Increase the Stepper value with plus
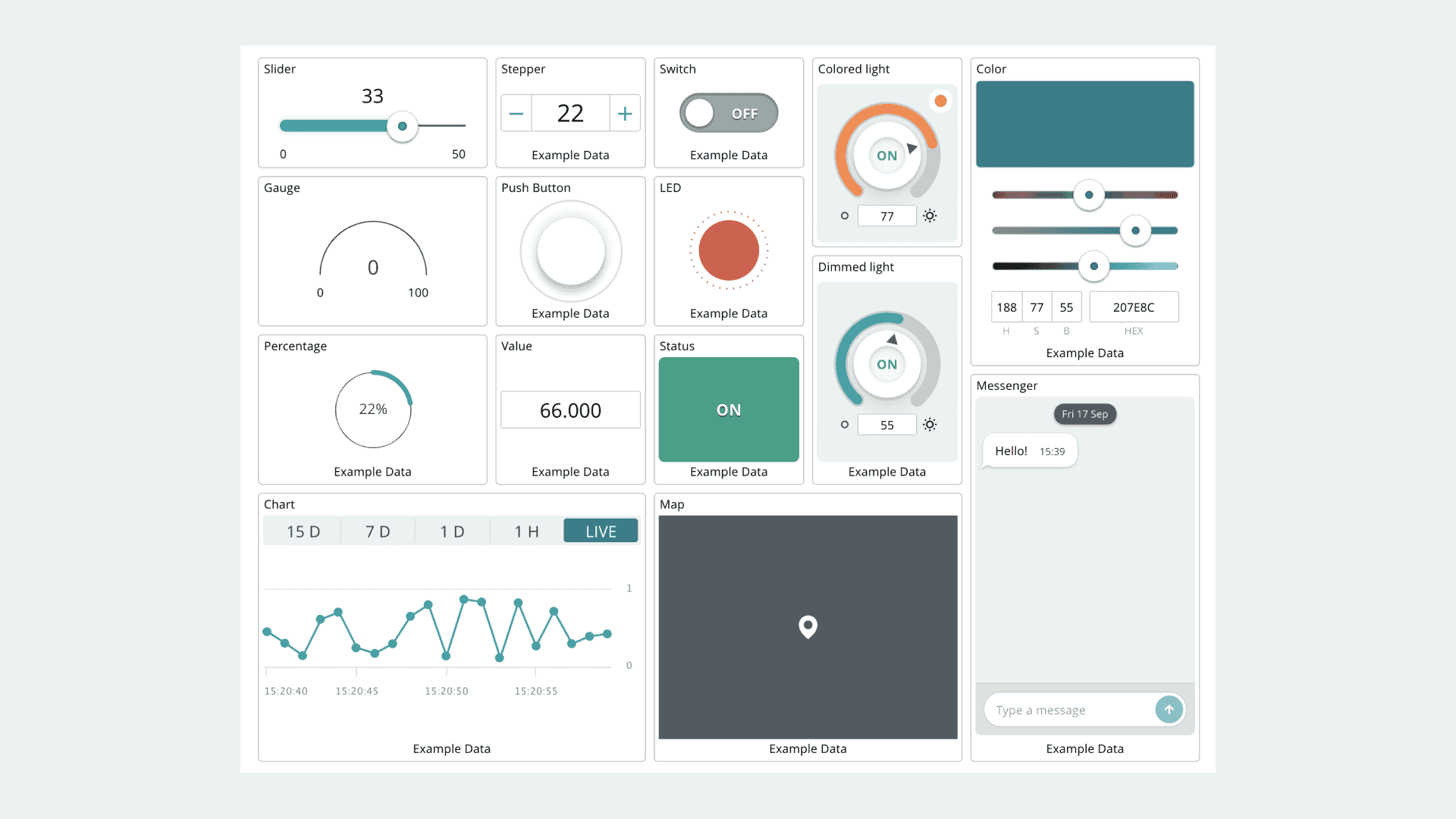 (625, 112)
